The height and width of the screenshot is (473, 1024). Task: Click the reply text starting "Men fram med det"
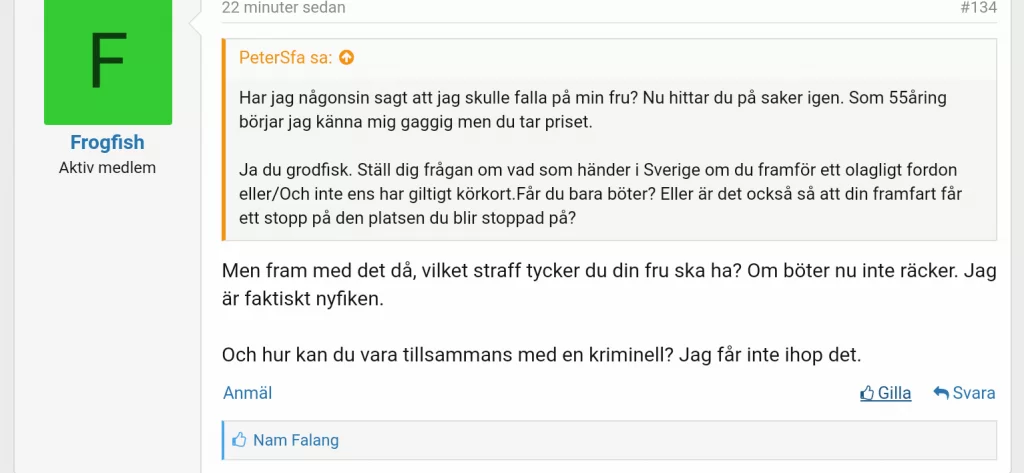pos(608,285)
